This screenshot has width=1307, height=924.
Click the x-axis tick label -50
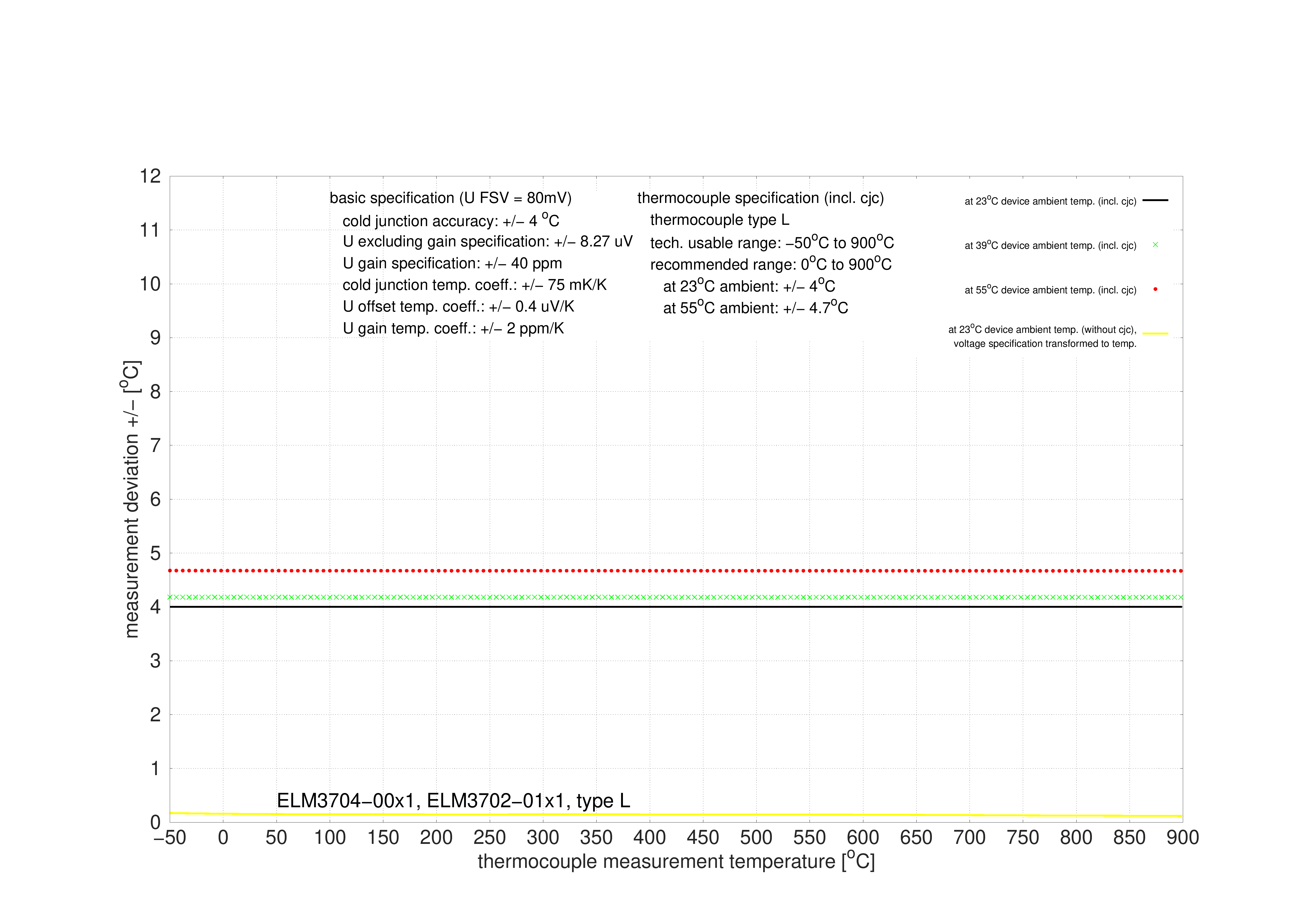170,838
